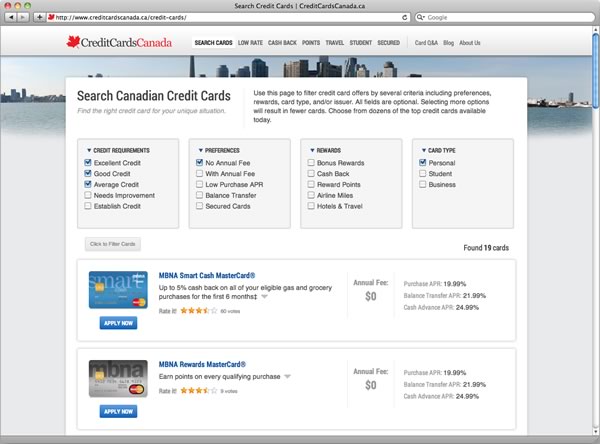Enable the Hotels & Travel checkbox
The image size is (600, 444).
click(x=311, y=206)
